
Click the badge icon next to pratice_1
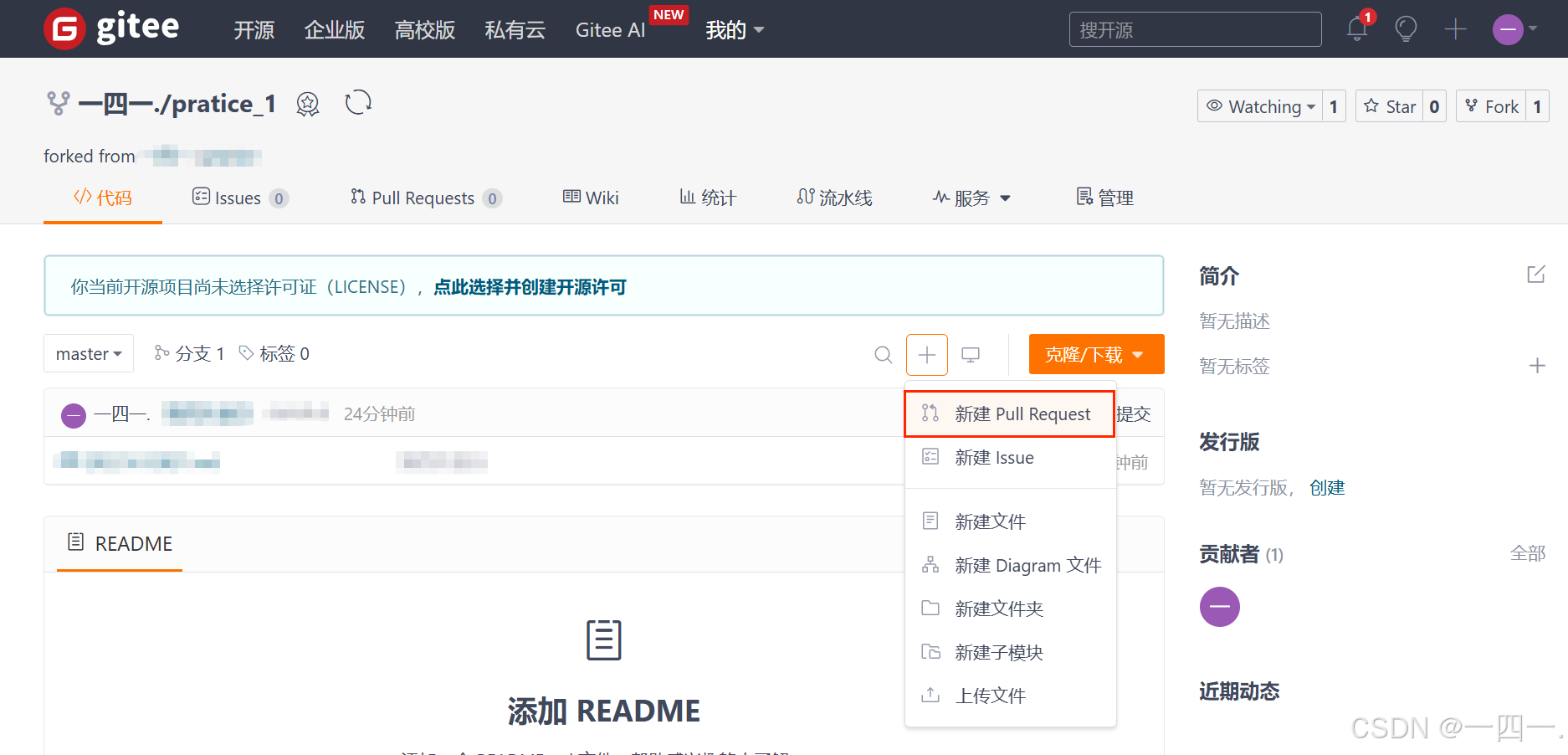pos(307,104)
